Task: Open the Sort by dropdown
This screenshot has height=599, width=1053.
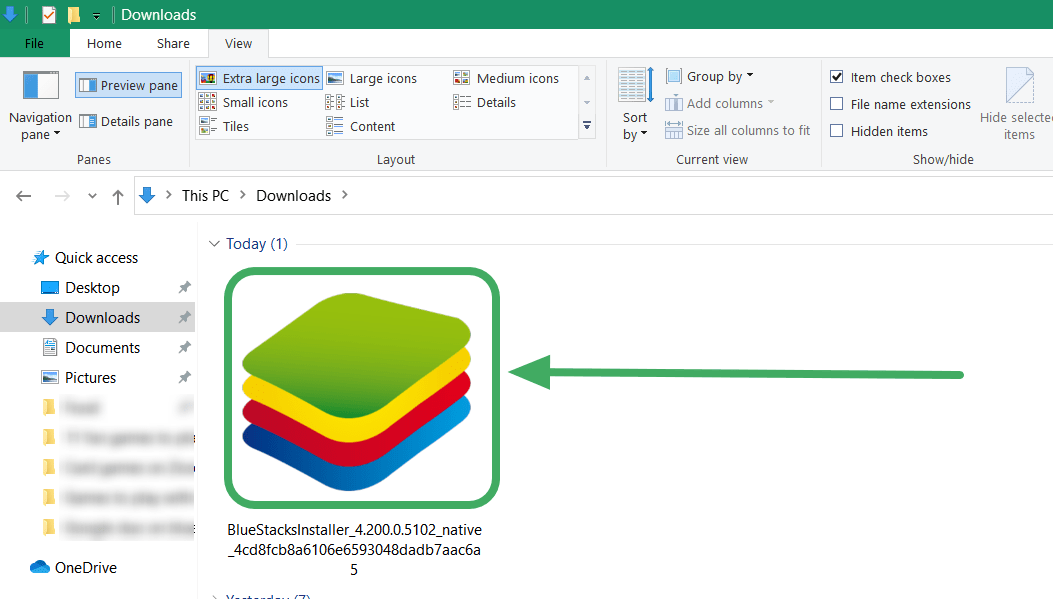Action: click(635, 105)
